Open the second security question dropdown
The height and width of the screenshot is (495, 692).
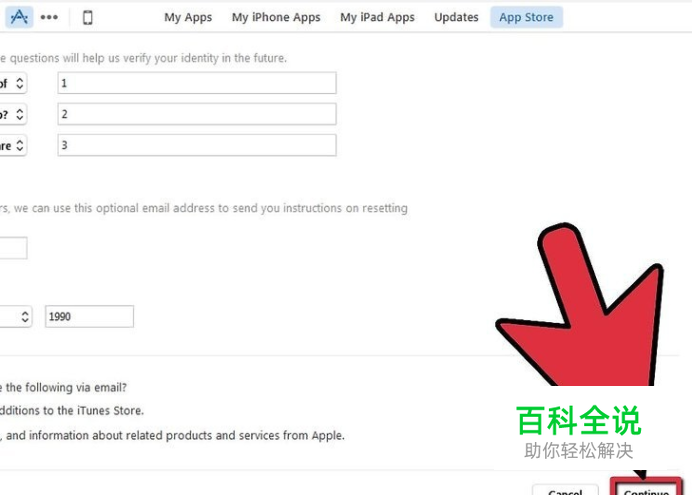point(13,114)
